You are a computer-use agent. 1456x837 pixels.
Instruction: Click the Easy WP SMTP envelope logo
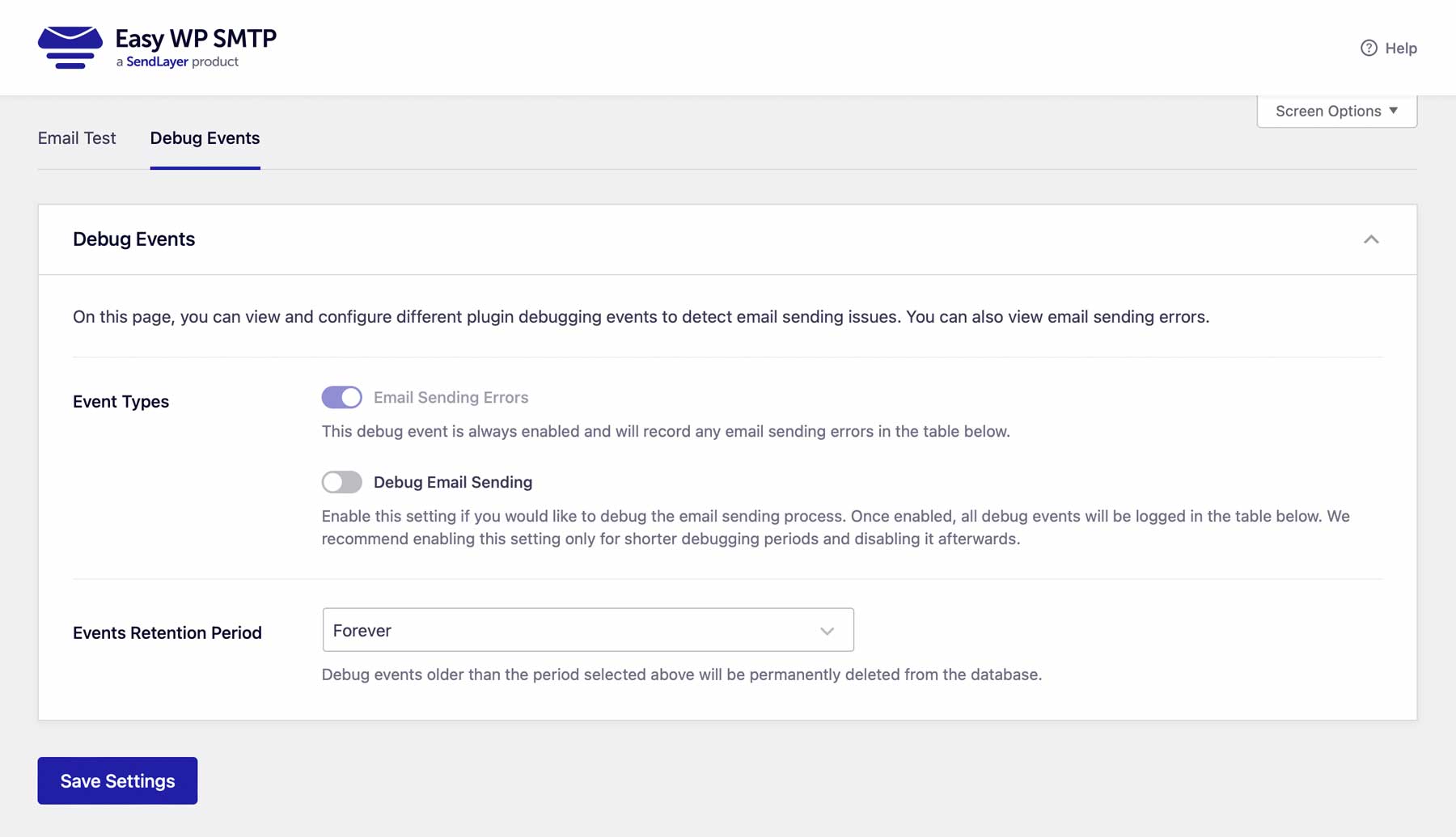(x=71, y=47)
